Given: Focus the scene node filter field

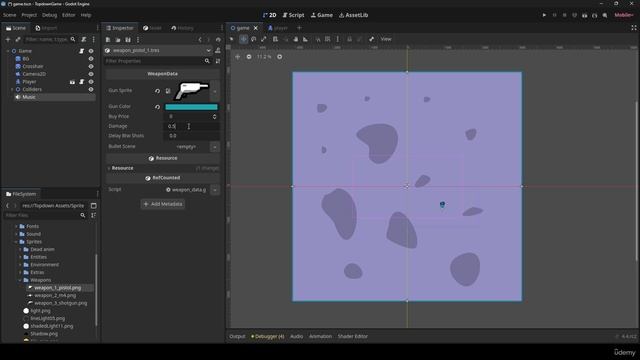Looking at the screenshot, I should 50,39.
